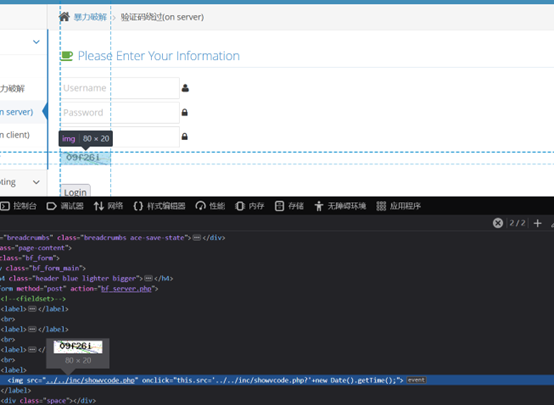This screenshot has height=405, width=554.
Task: Open the 控制台 console tab
Action: pyautogui.click(x=18, y=206)
